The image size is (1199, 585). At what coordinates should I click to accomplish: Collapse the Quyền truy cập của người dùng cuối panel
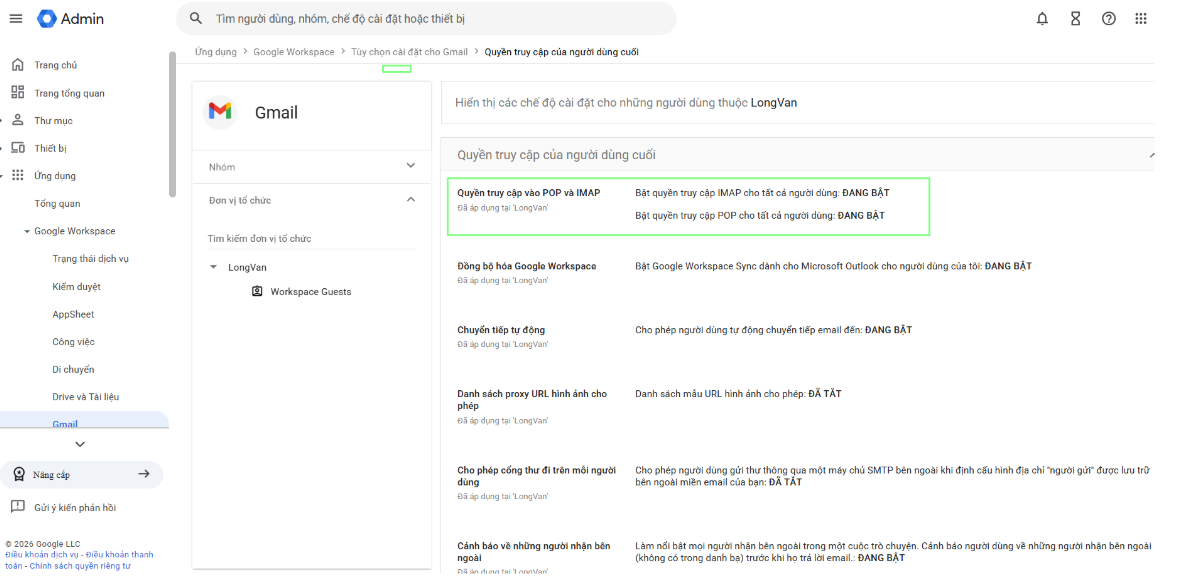pyautogui.click(x=1151, y=155)
